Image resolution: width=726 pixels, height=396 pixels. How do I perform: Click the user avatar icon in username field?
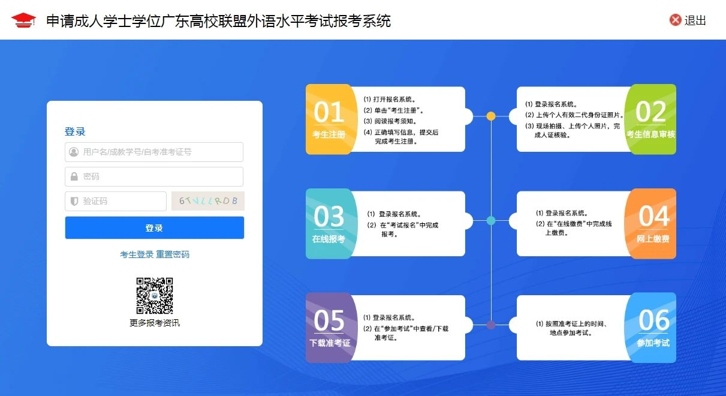(74, 152)
